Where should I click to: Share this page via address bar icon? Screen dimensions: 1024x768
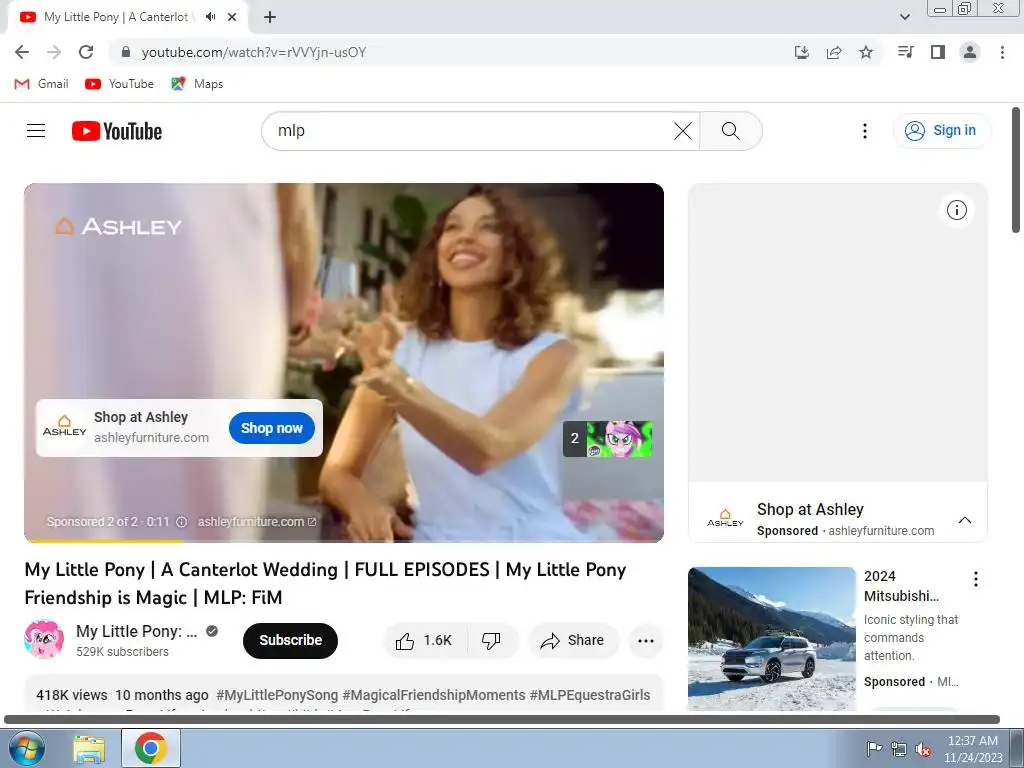pyautogui.click(x=834, y=52)
